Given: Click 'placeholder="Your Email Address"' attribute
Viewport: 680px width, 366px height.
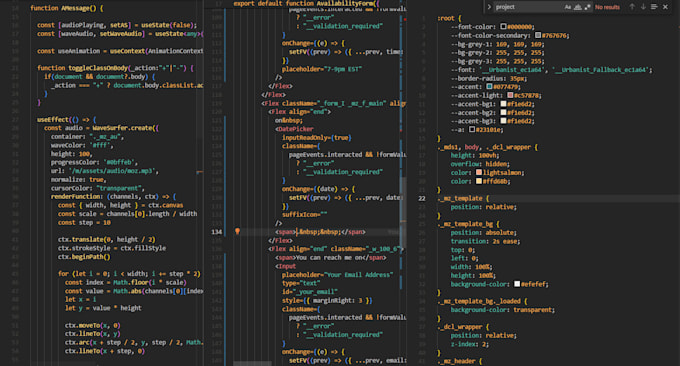Looking at the screenshot, I should 337,274.
